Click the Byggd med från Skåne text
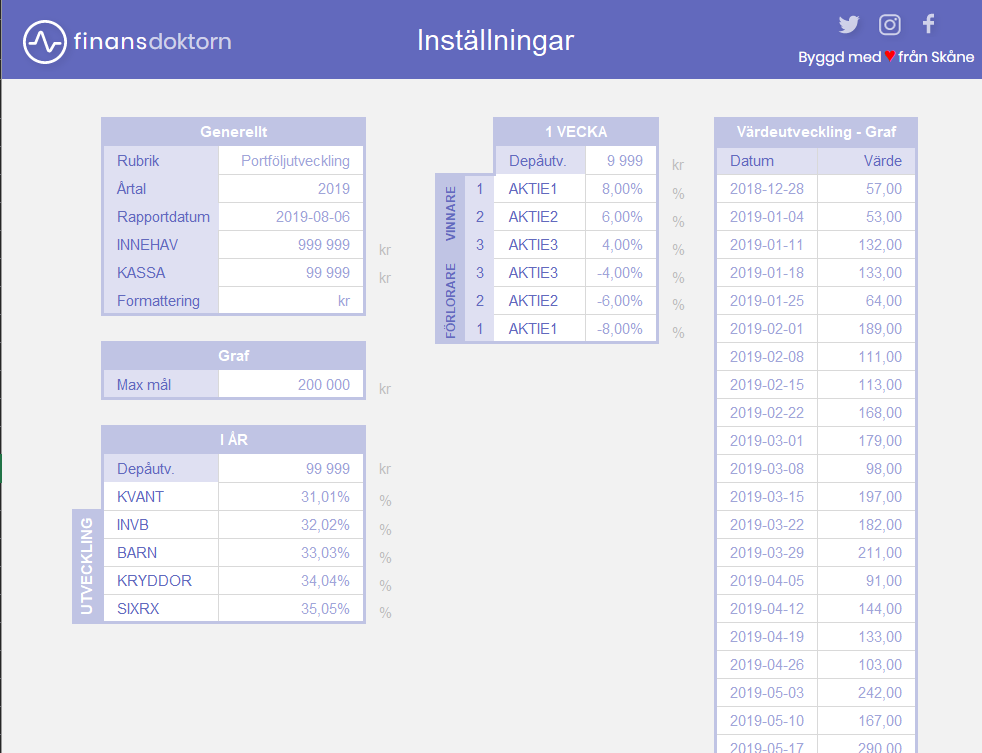This screenshot has height=753, width=982. coord(886,57)
